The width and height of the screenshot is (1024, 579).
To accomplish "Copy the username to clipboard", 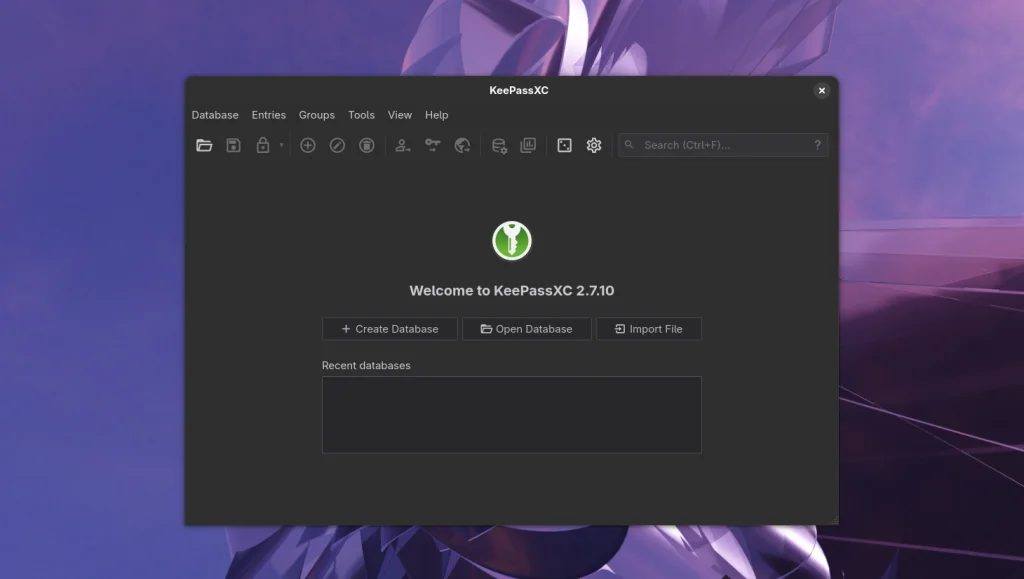I will [403, 145].
